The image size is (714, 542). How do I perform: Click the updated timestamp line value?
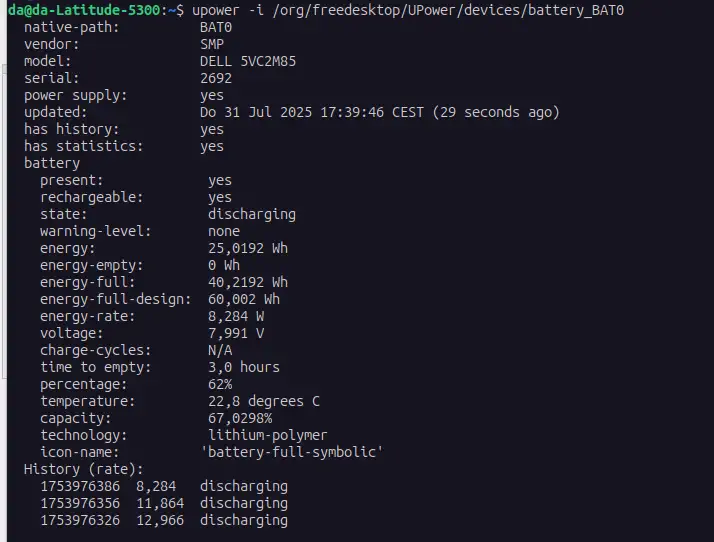[x=379, y=112]
